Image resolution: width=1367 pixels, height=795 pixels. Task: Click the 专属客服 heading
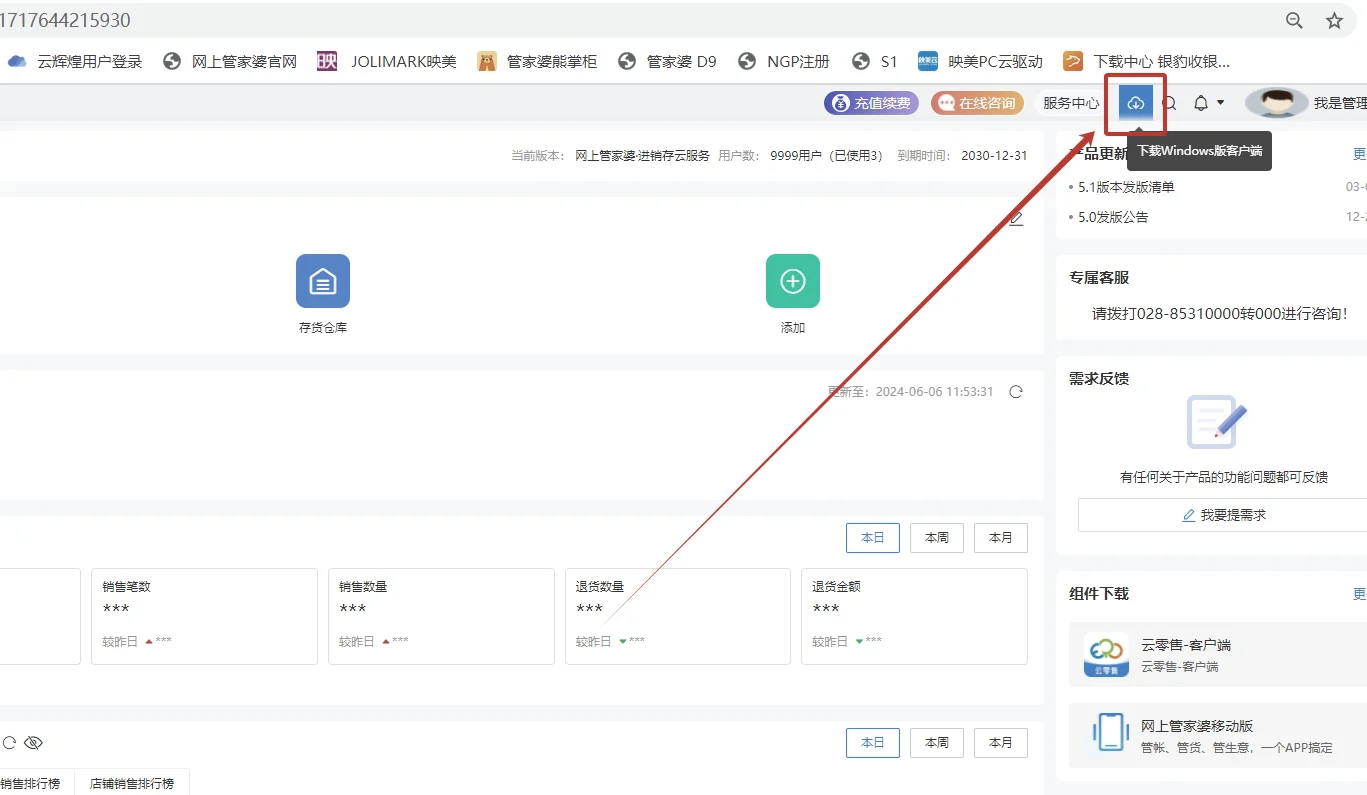click(1099, 277)
